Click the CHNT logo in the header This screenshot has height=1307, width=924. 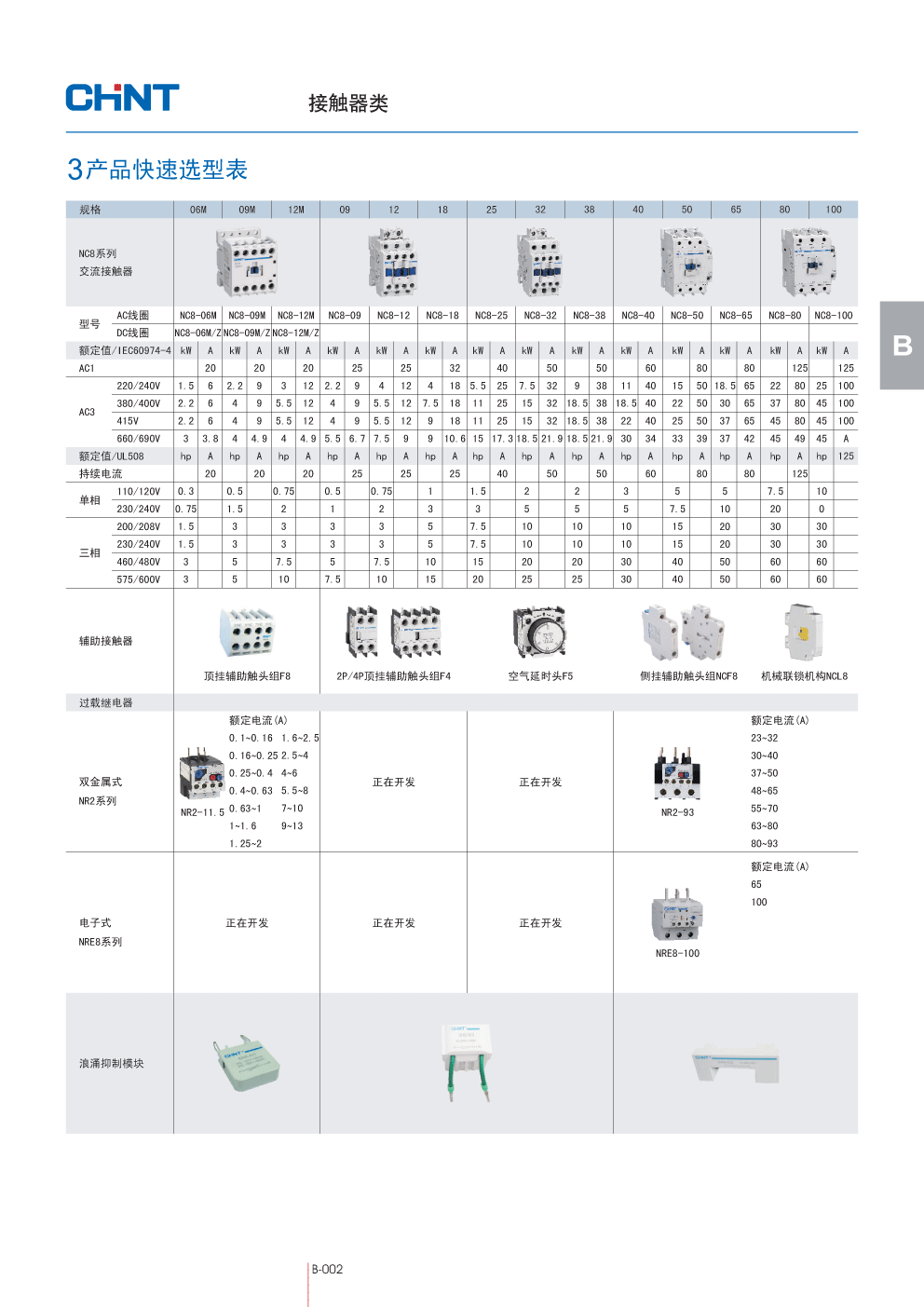pos(122,98)
